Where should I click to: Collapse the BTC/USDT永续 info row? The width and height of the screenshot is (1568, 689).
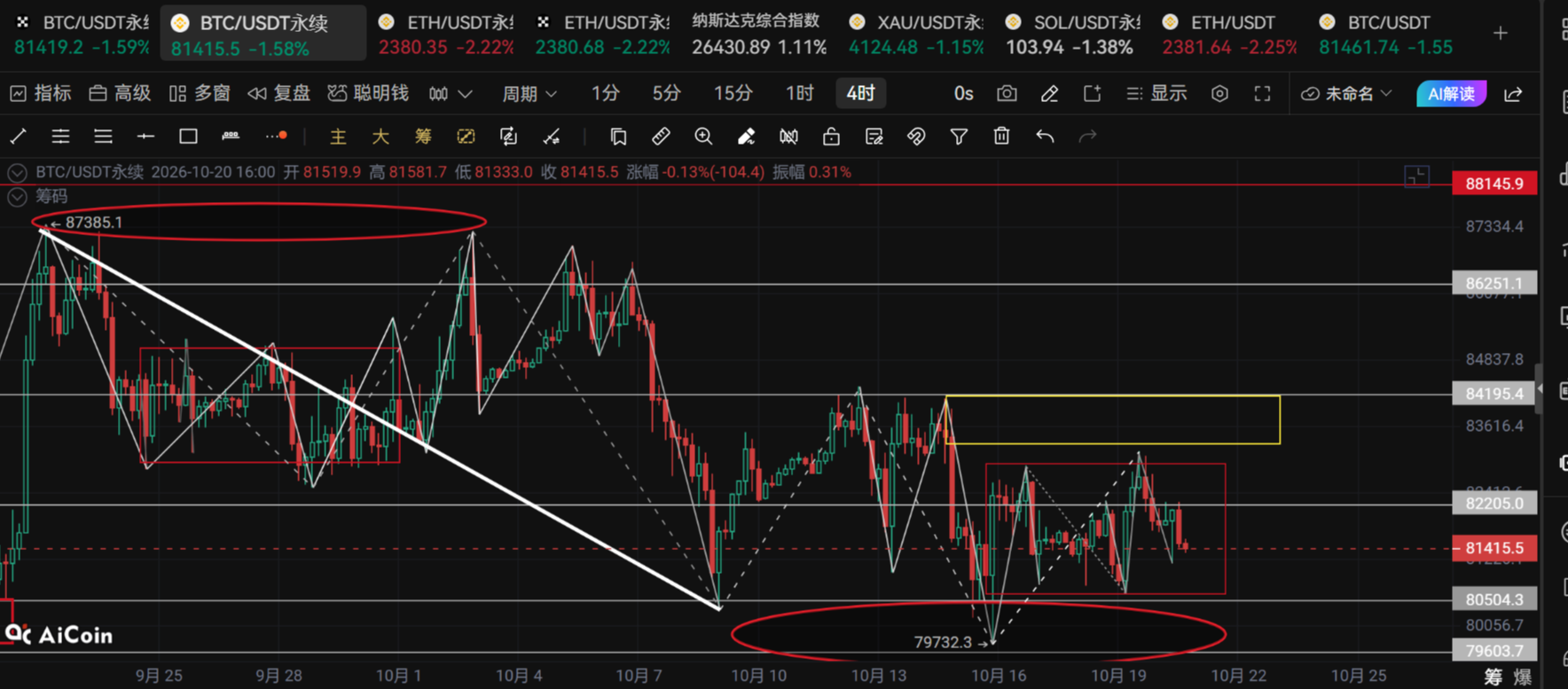17,172
